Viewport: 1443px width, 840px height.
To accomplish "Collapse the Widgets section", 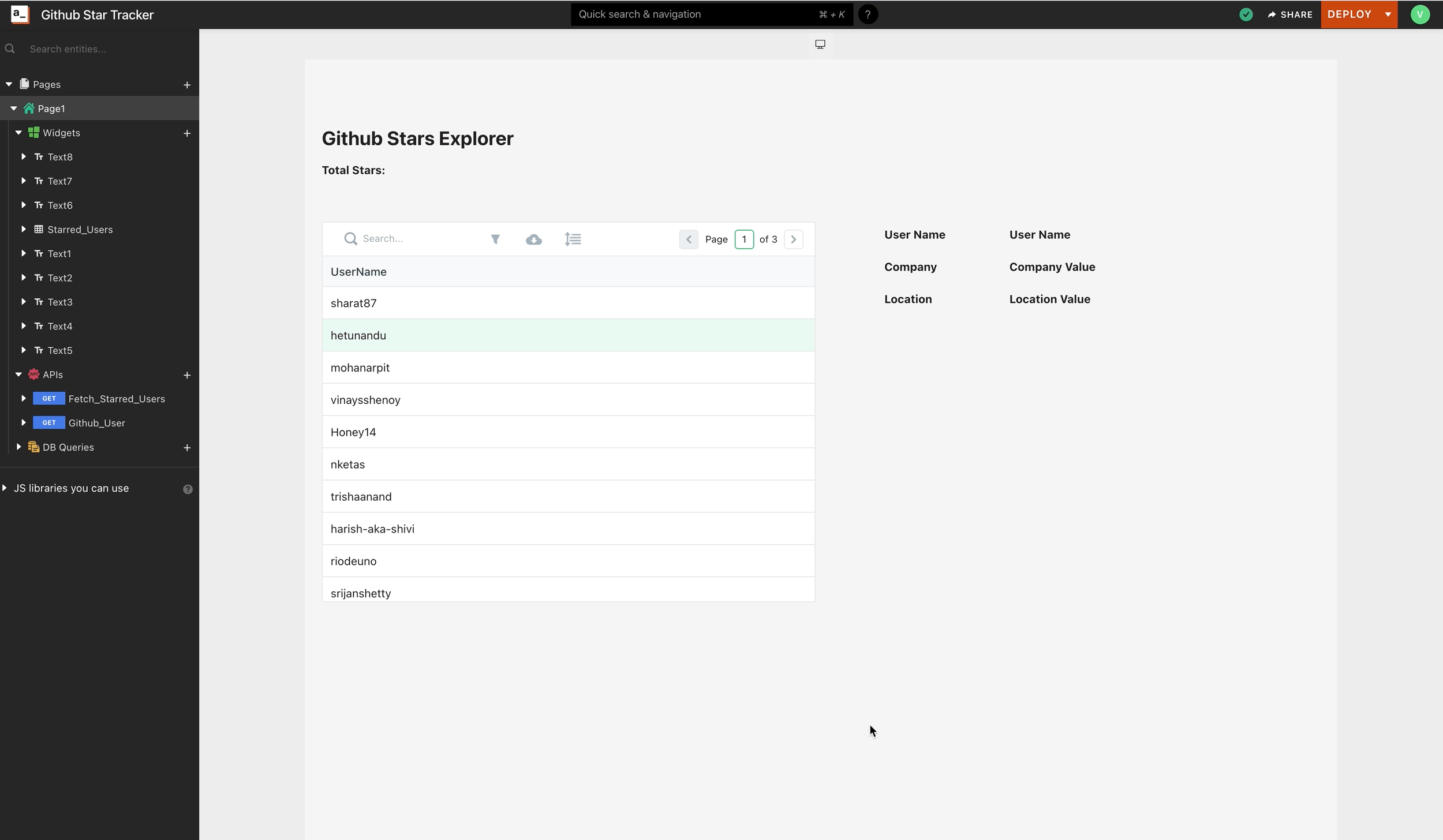I will pos(19,132).
